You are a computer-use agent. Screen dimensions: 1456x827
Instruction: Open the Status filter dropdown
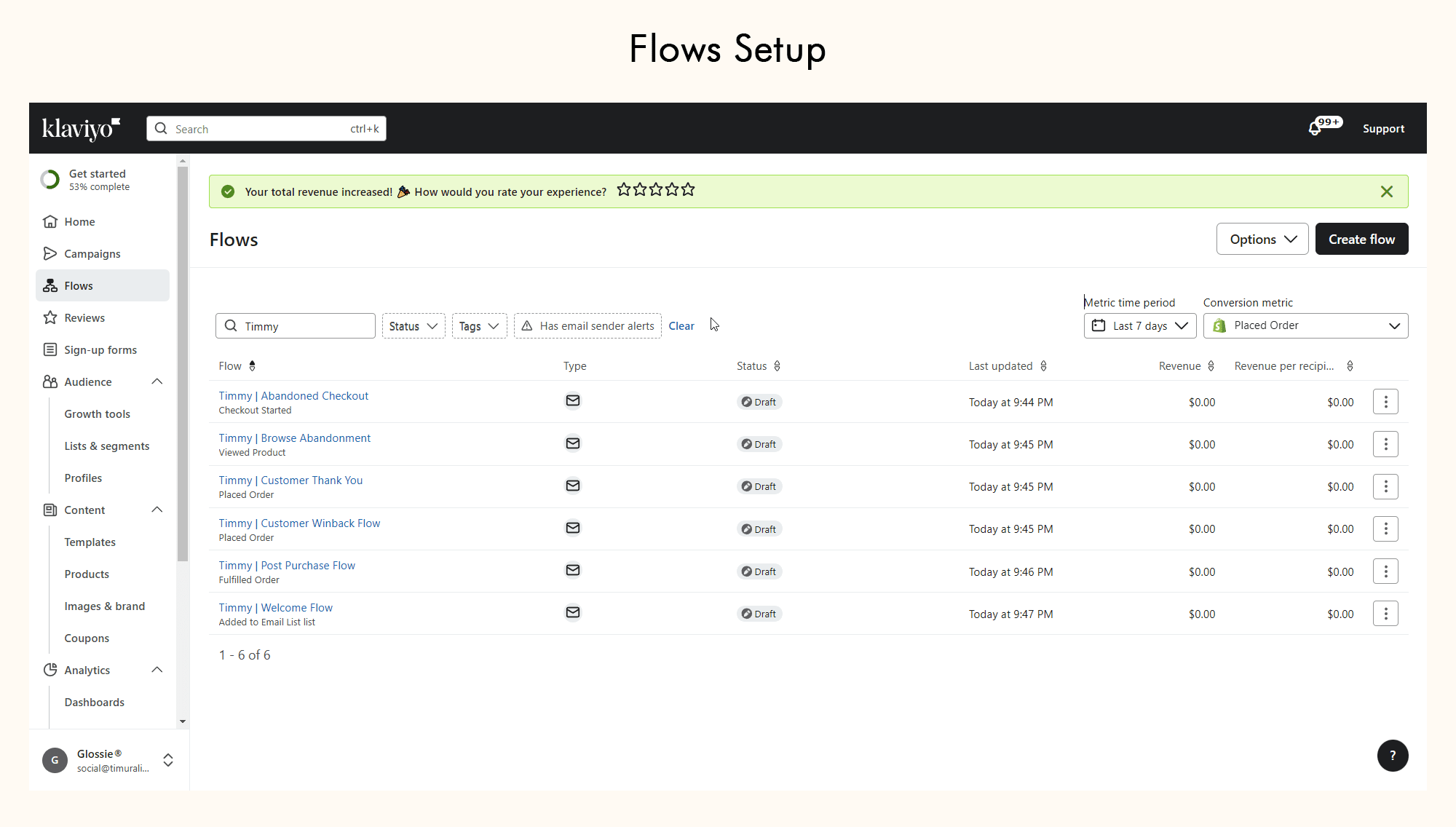[x=413, y=326]
